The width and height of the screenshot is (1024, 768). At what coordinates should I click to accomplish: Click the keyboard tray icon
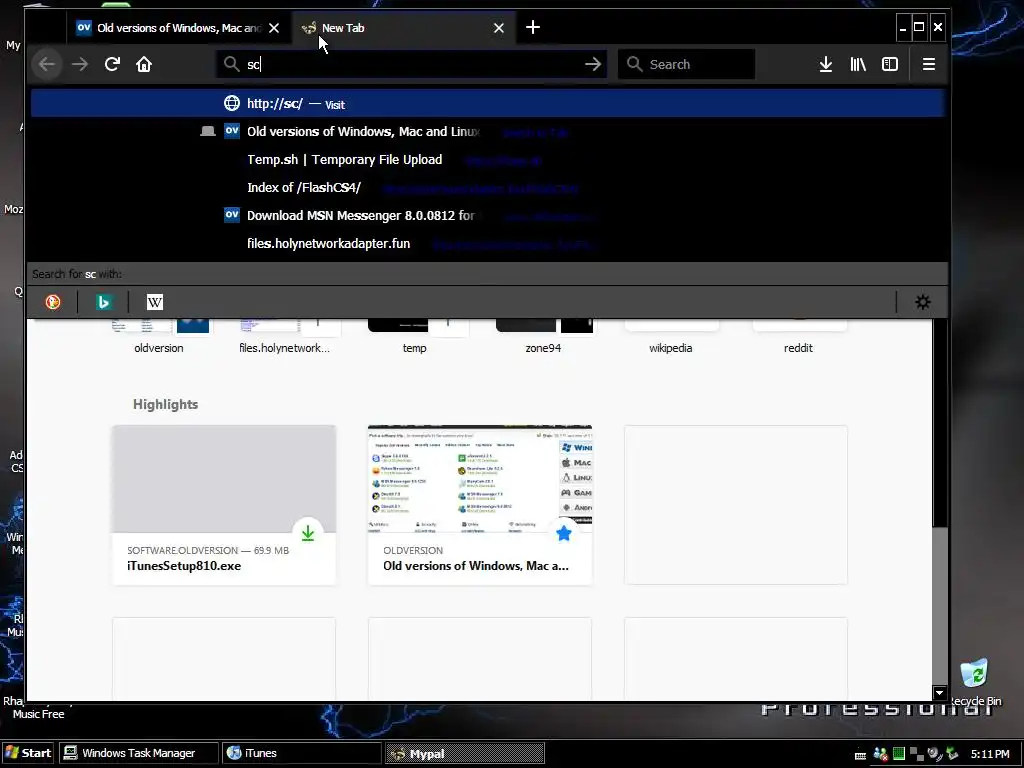[x=861, y=755]
